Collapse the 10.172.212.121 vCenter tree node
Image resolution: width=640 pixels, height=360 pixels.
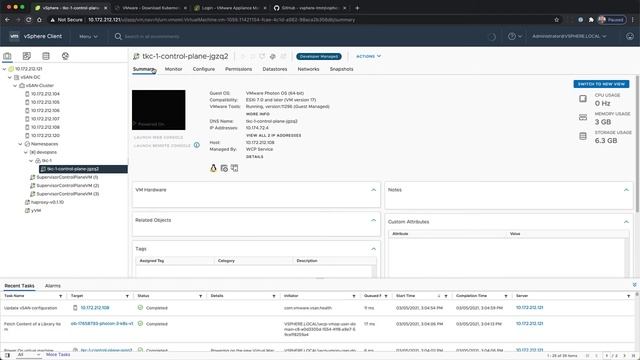[x=4, y=69]
